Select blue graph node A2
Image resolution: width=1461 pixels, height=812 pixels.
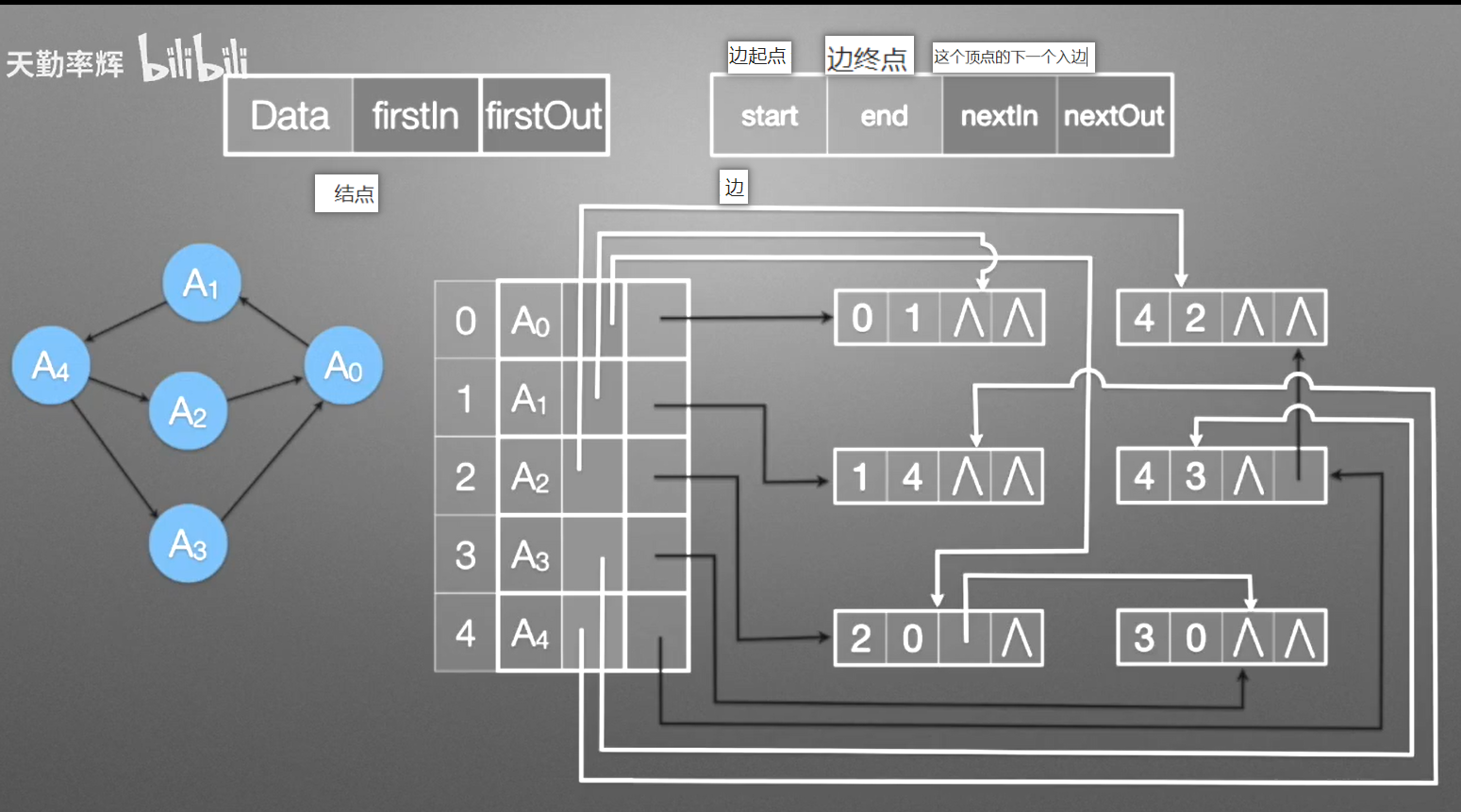click(x=188, y=410)
